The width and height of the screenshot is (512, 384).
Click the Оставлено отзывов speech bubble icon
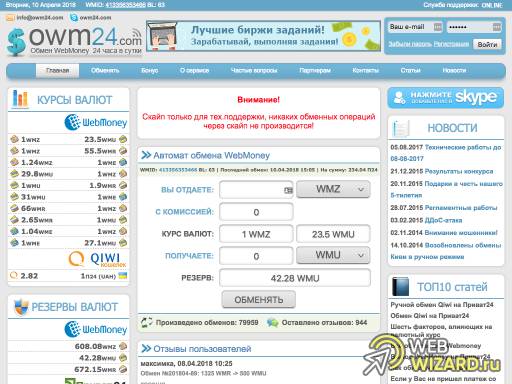click(x=273, y=323)
